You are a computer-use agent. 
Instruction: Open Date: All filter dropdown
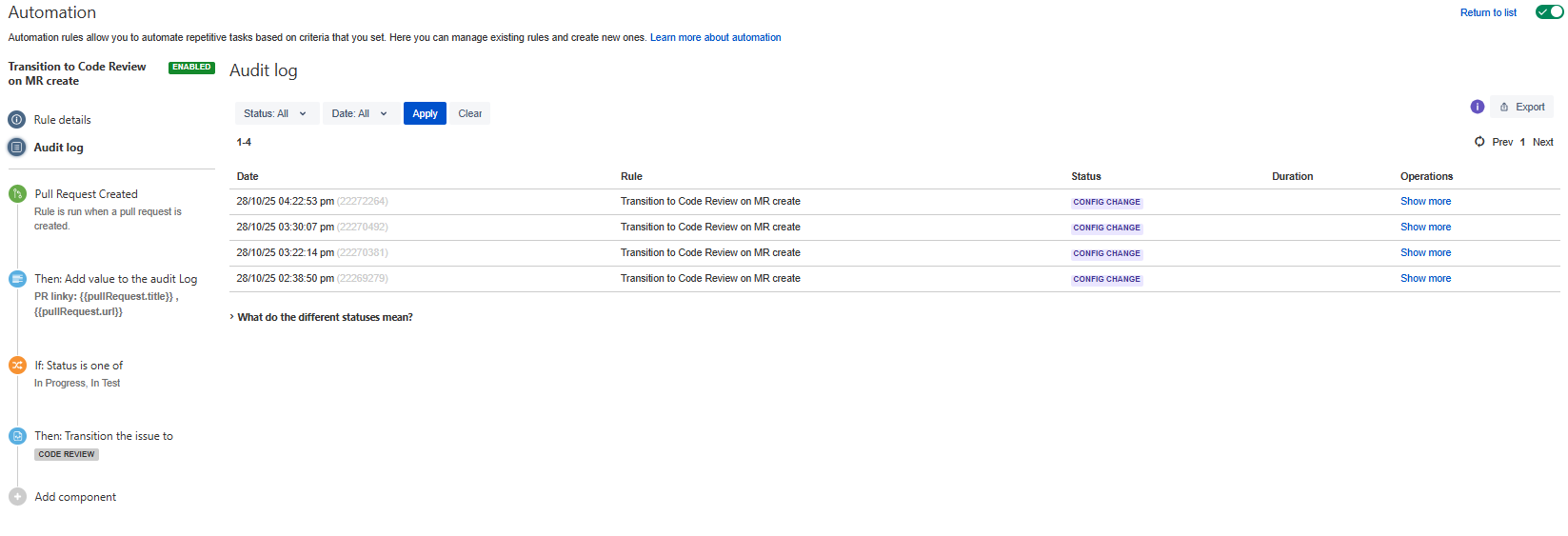point(361,113)
